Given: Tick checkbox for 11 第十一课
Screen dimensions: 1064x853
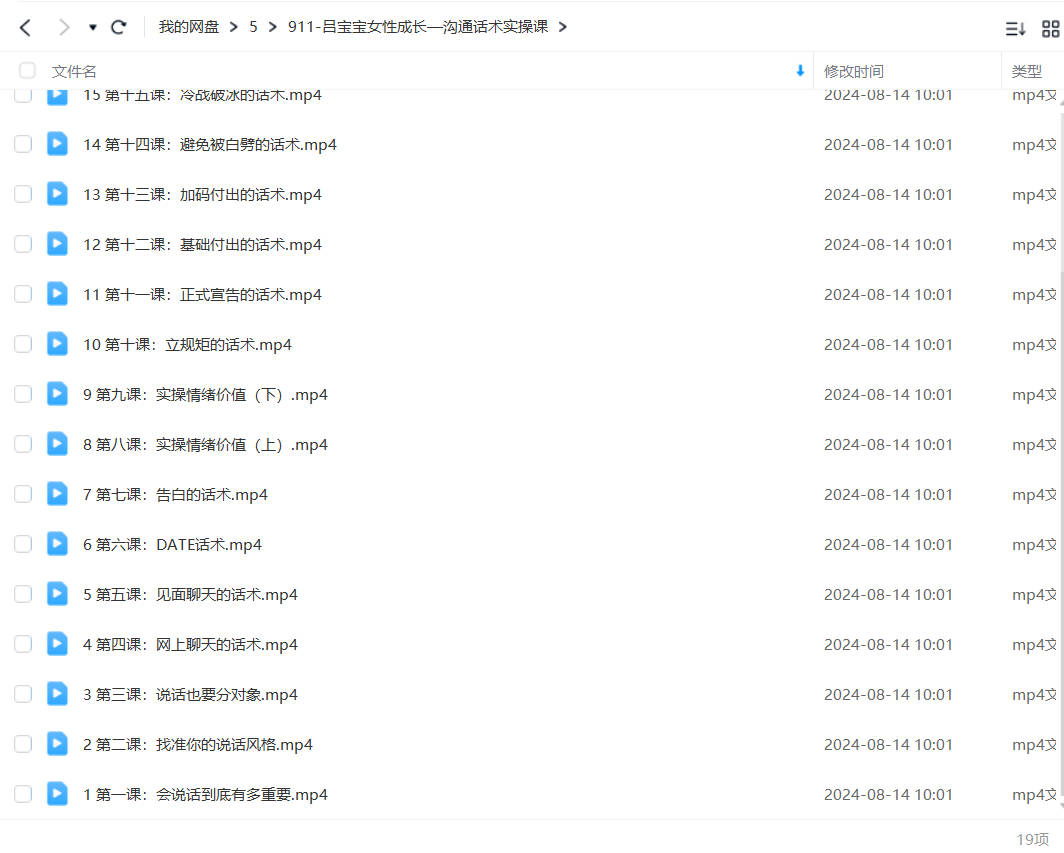Looking at the screenshot, I should pyautogui.click(x=23, y=294).
